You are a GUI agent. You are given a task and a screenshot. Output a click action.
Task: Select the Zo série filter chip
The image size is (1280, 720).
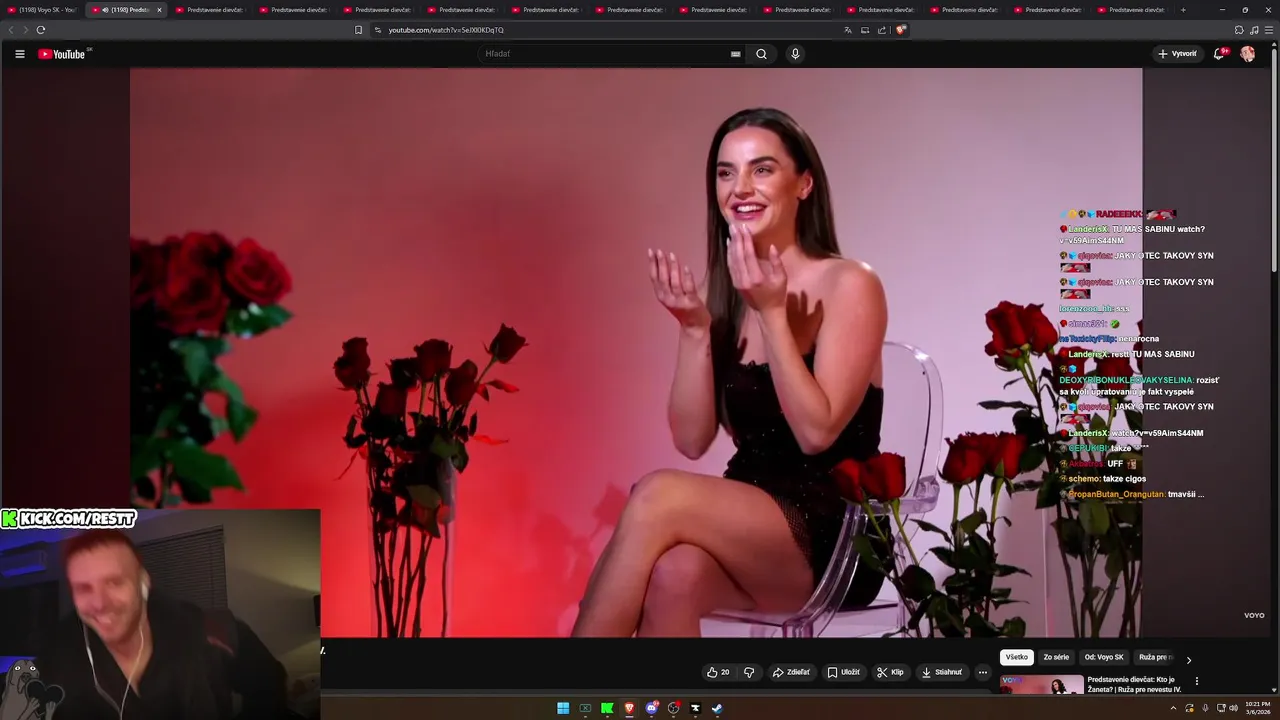pyautogui.click(x=1056, y=657)
